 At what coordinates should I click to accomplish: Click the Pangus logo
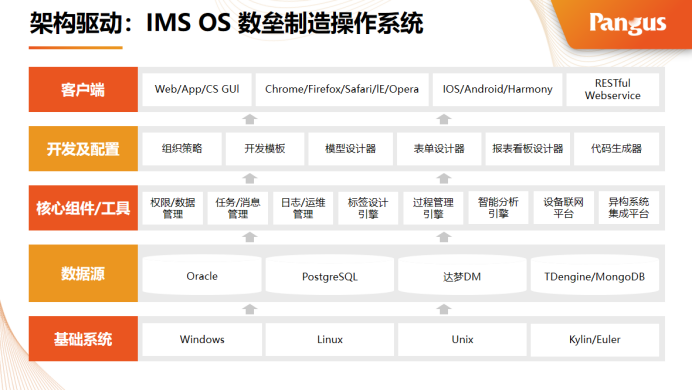click(x=628, y=23)
